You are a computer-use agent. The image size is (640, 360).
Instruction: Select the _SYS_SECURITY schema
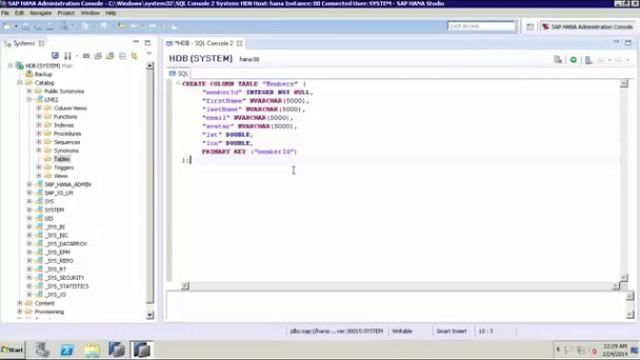(65, 278)
